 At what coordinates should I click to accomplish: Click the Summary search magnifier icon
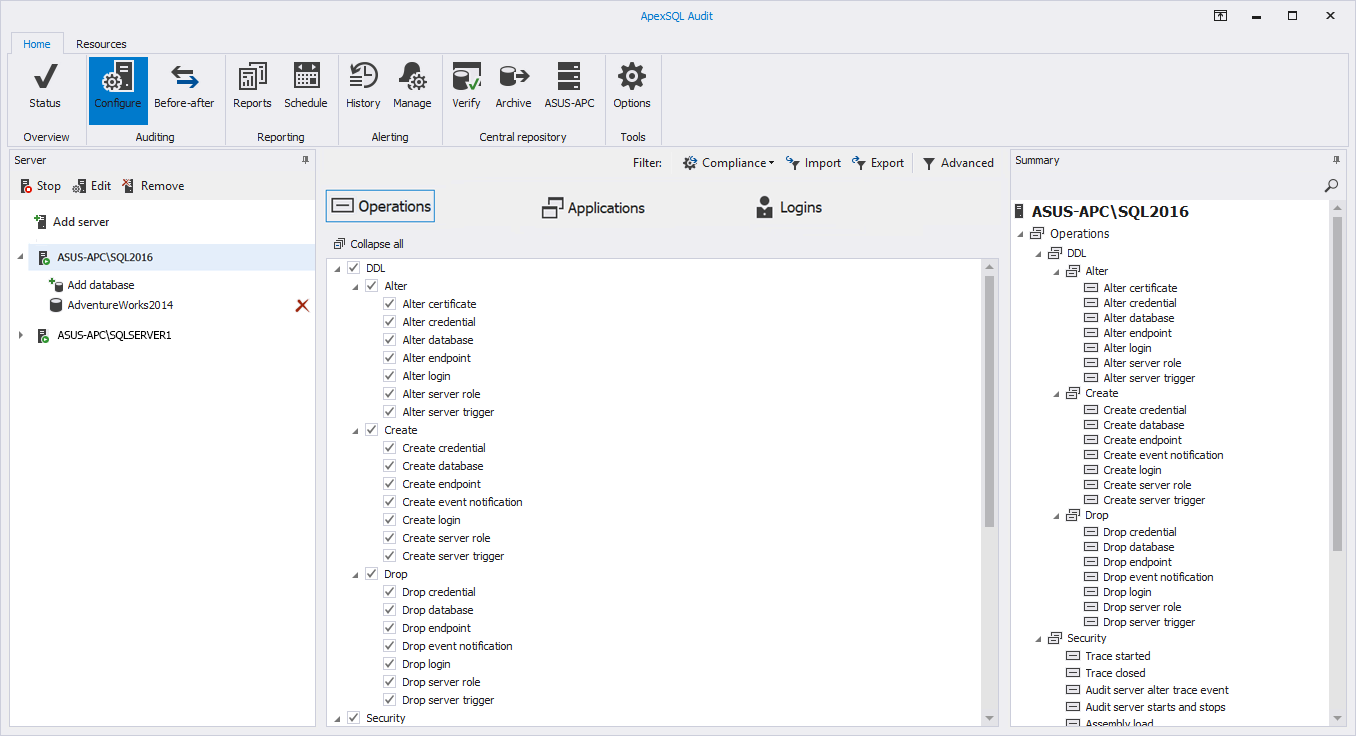point(1331,186)
